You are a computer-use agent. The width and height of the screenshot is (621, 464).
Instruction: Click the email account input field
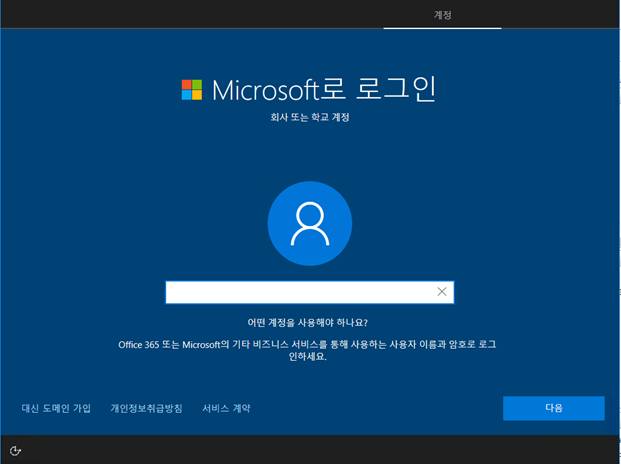coord(309,292)
